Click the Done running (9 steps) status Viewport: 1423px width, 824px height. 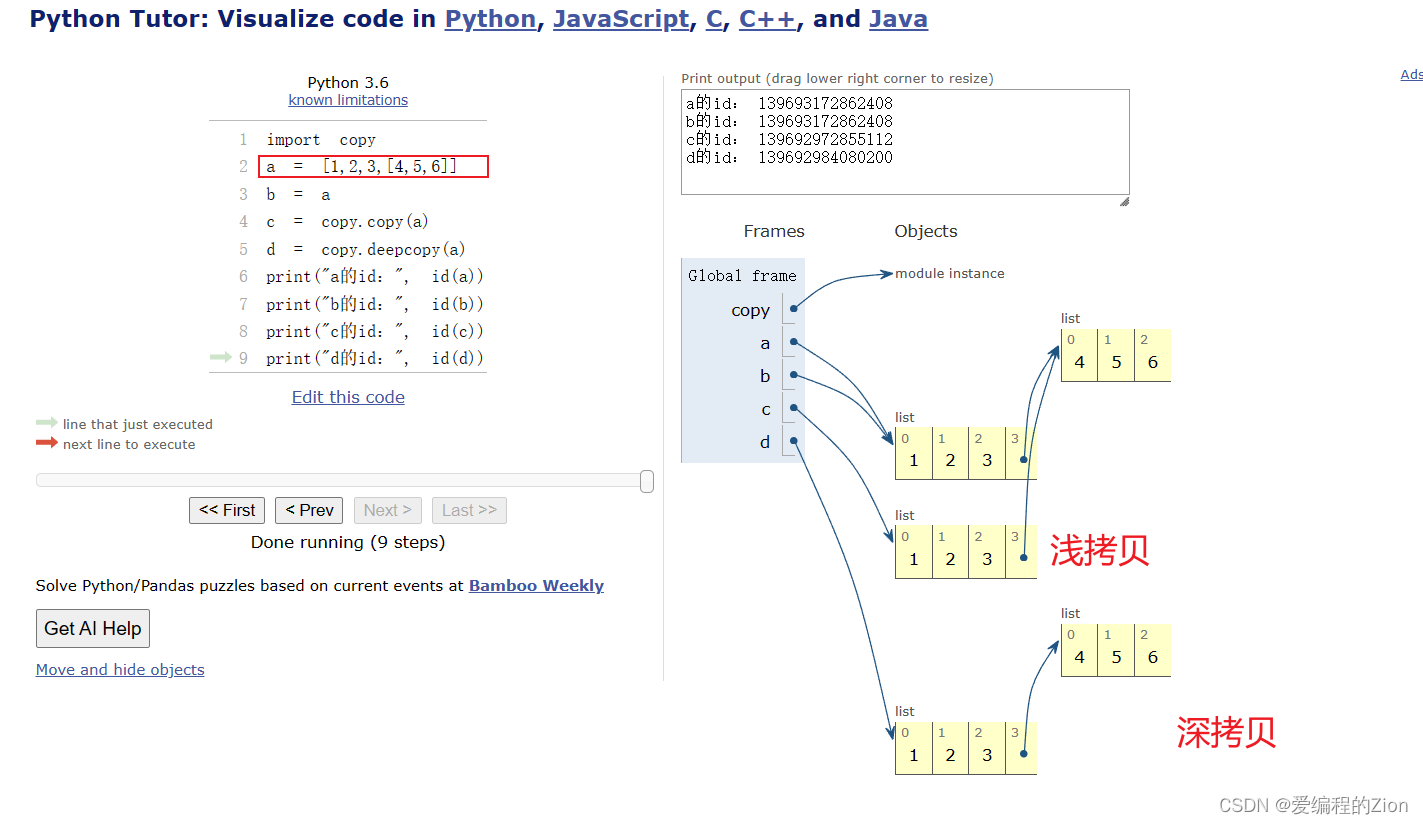coord(348,542)
